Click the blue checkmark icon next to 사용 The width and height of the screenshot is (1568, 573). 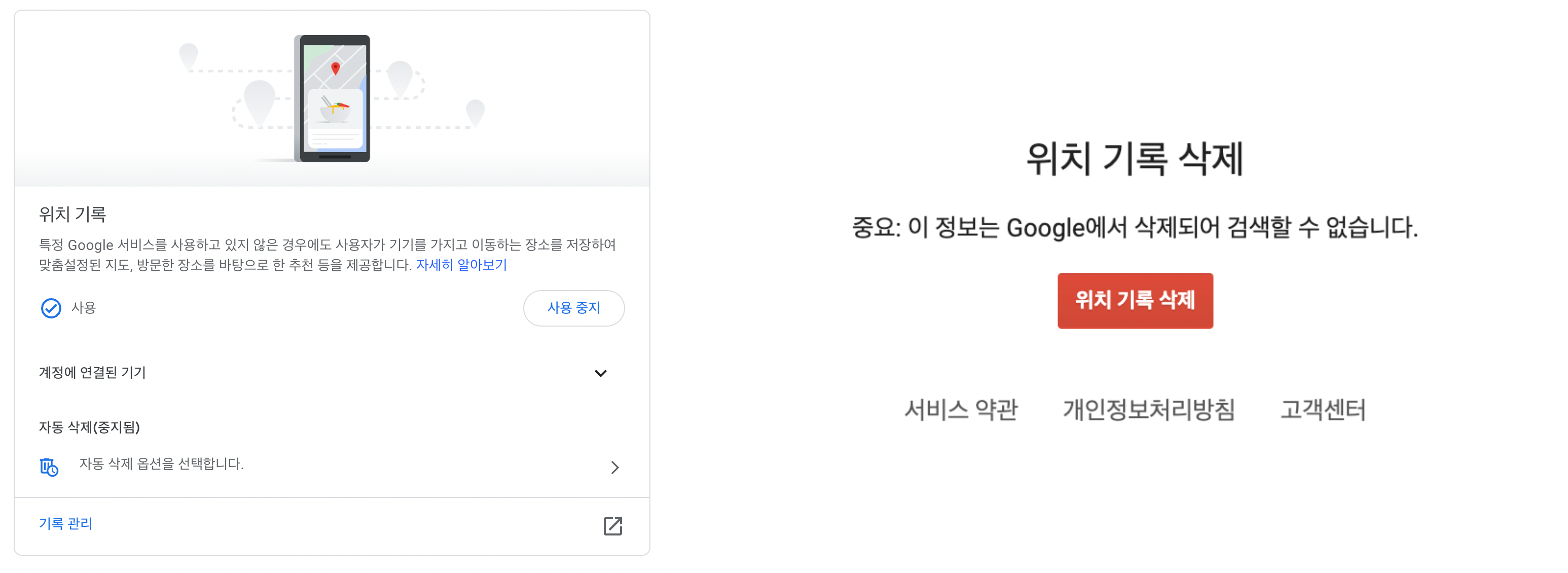51,308
